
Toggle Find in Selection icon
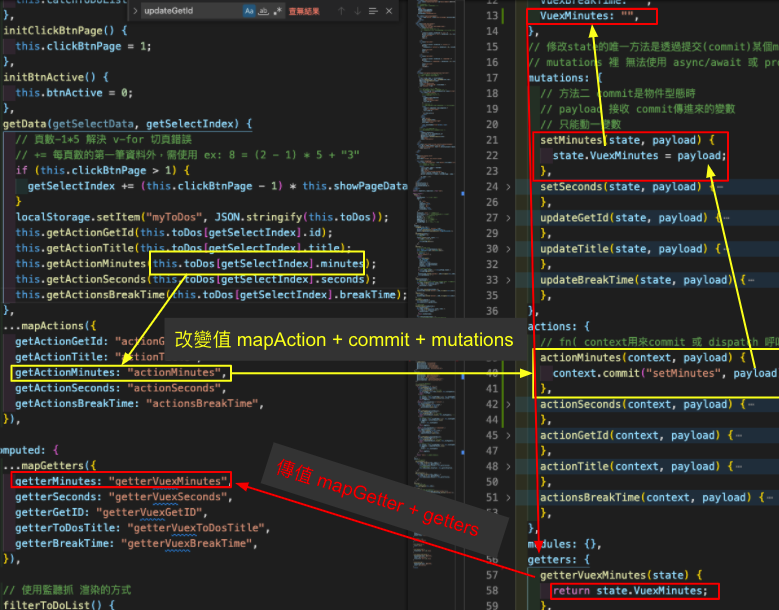tap(373, 11)
